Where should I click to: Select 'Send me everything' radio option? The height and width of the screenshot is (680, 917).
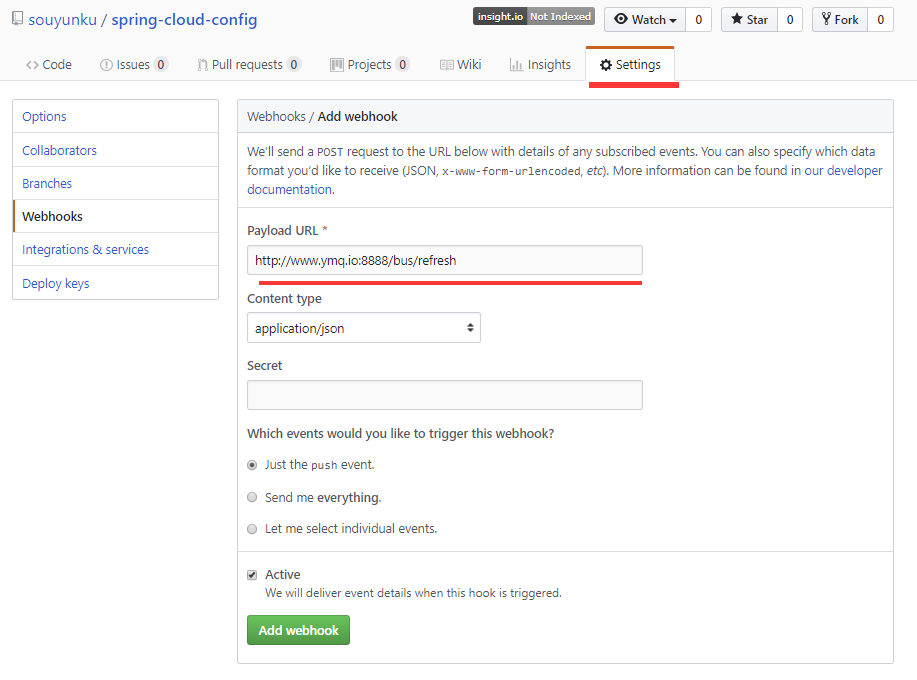pyautogui.click(x=252, y=497)
